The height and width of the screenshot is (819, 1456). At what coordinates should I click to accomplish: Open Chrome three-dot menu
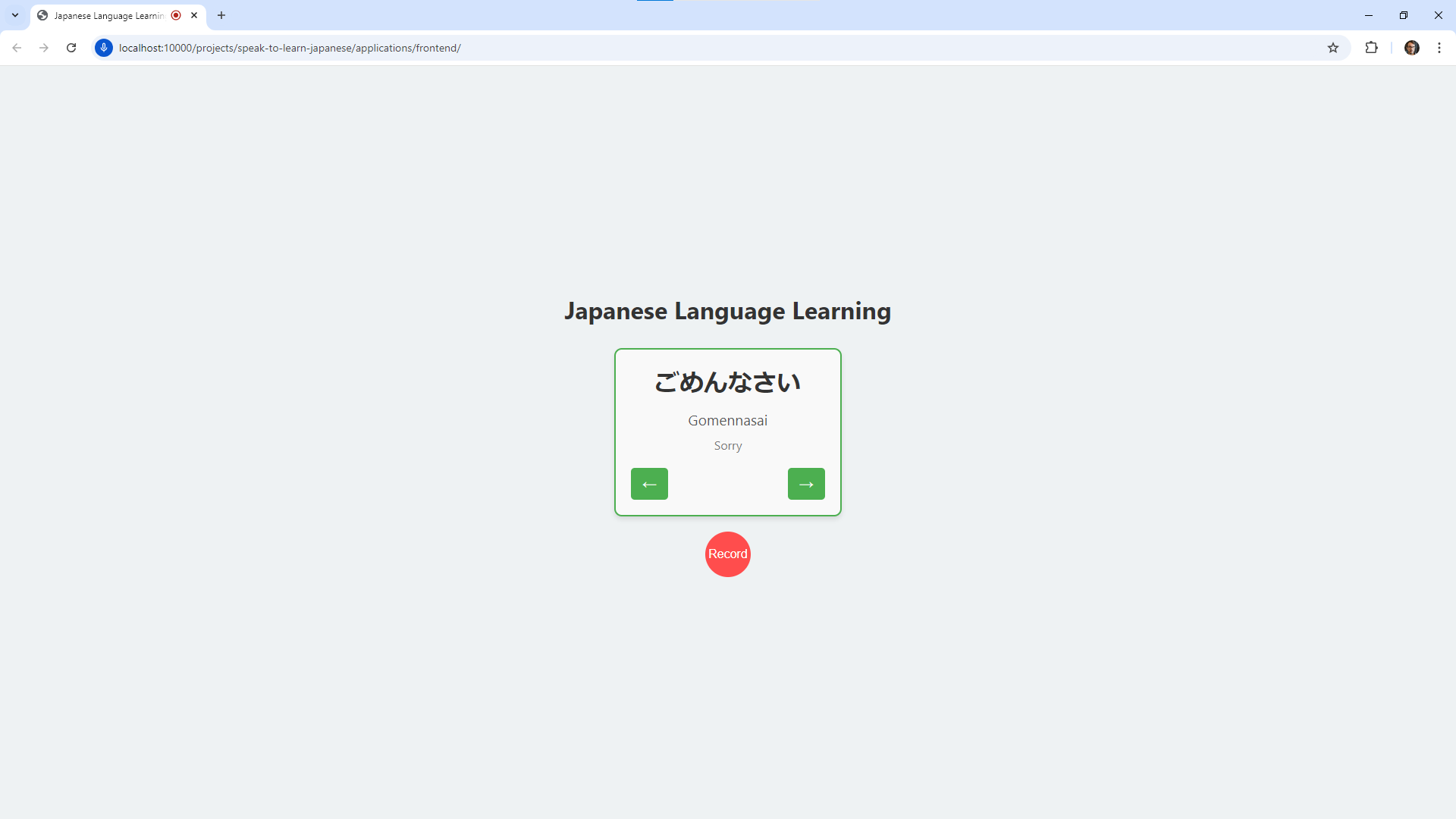[x=1439, y=48]
